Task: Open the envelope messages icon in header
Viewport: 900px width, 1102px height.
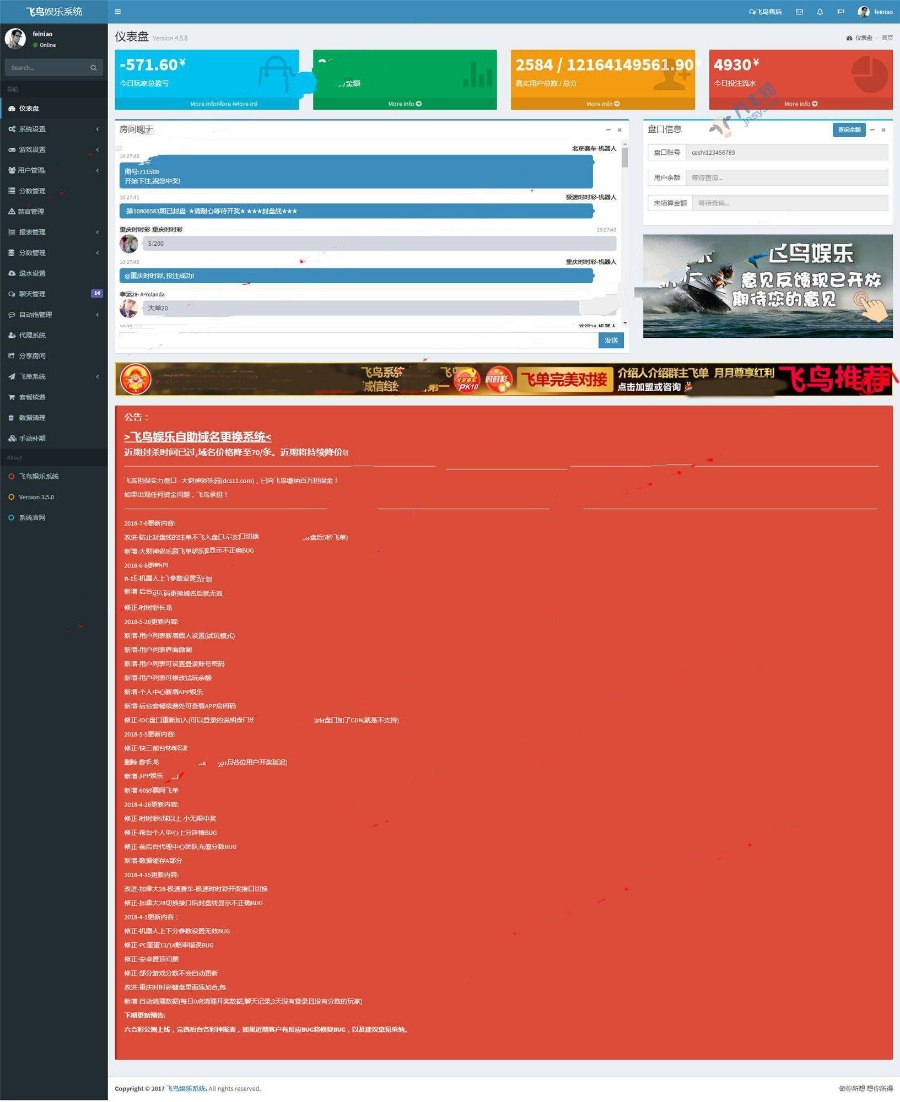Action: point(800,12)
